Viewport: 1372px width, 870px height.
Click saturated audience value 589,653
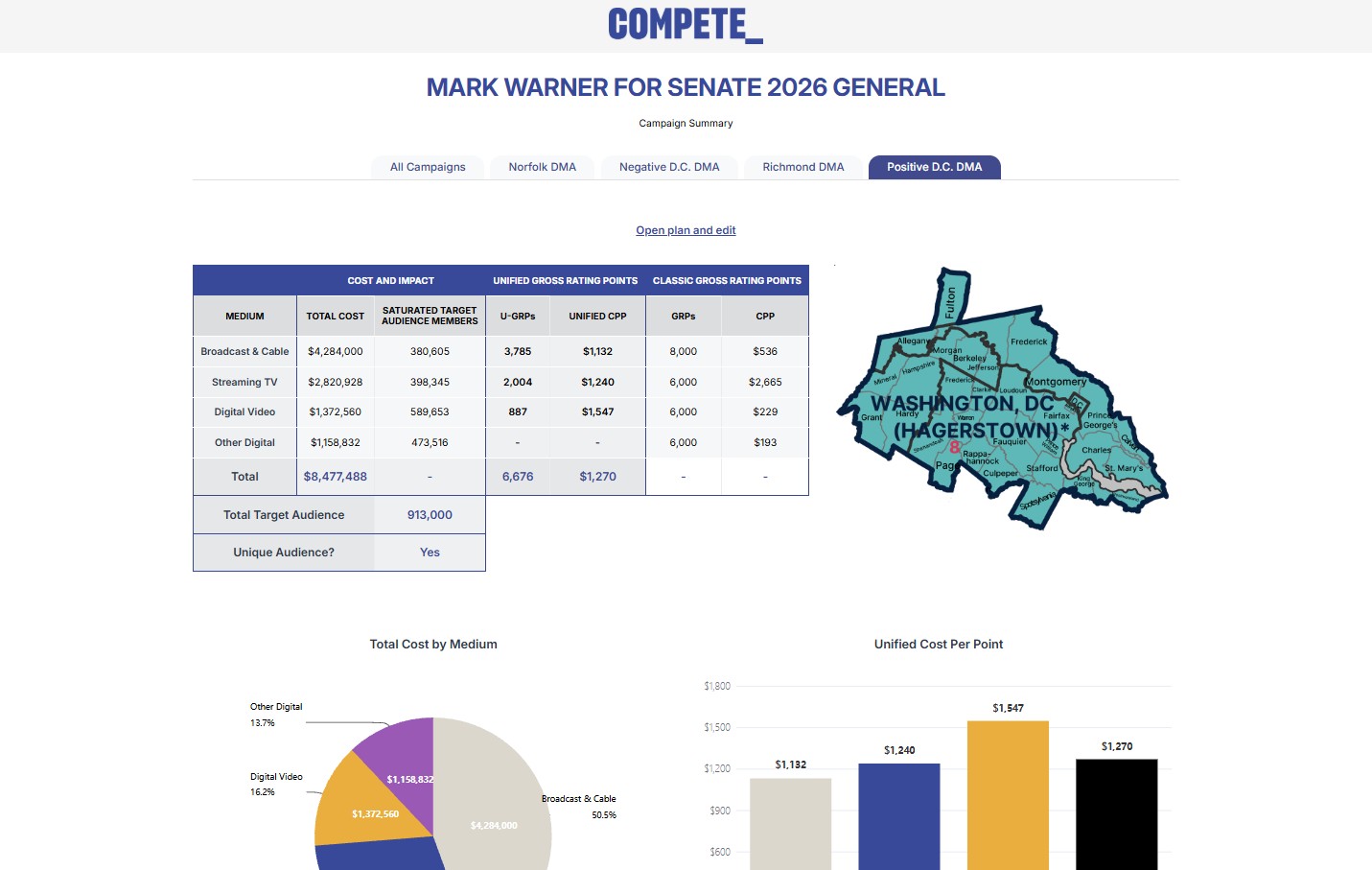pos(430,412)
